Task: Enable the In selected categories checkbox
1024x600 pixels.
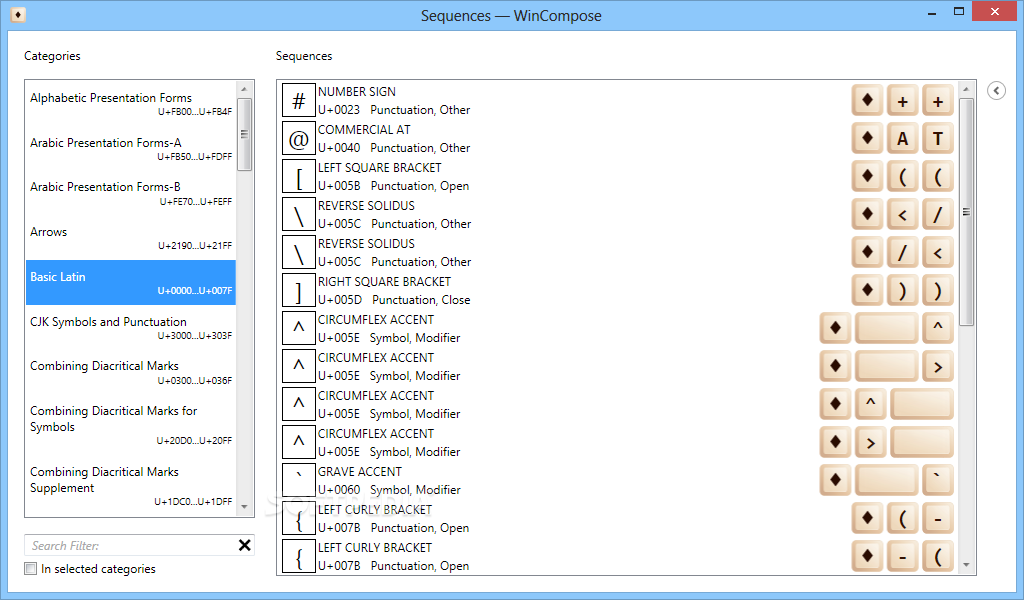Action: tap(31, 569)
